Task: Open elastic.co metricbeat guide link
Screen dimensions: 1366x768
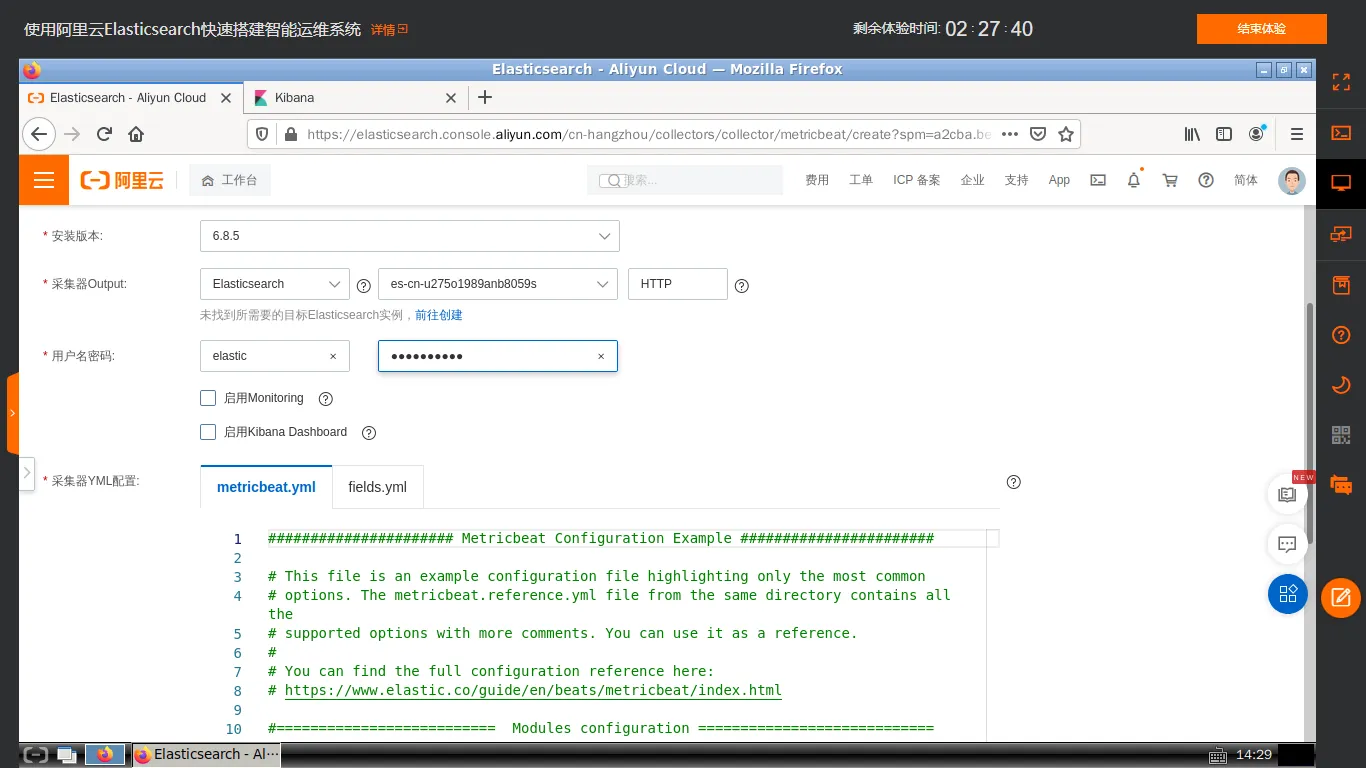Action: click(533, 690)
